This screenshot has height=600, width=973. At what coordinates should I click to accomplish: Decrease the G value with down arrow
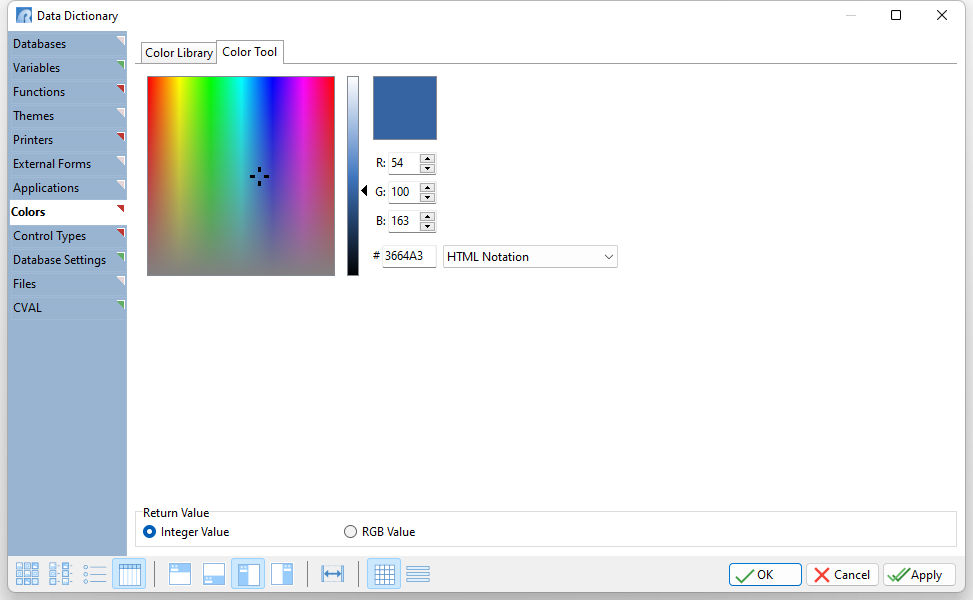click(x=428, y=197)
